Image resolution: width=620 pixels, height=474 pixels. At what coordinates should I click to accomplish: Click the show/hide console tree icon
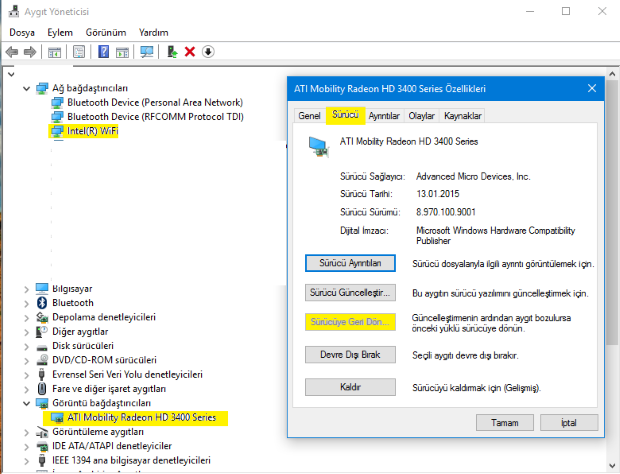[x=54, y=52]
